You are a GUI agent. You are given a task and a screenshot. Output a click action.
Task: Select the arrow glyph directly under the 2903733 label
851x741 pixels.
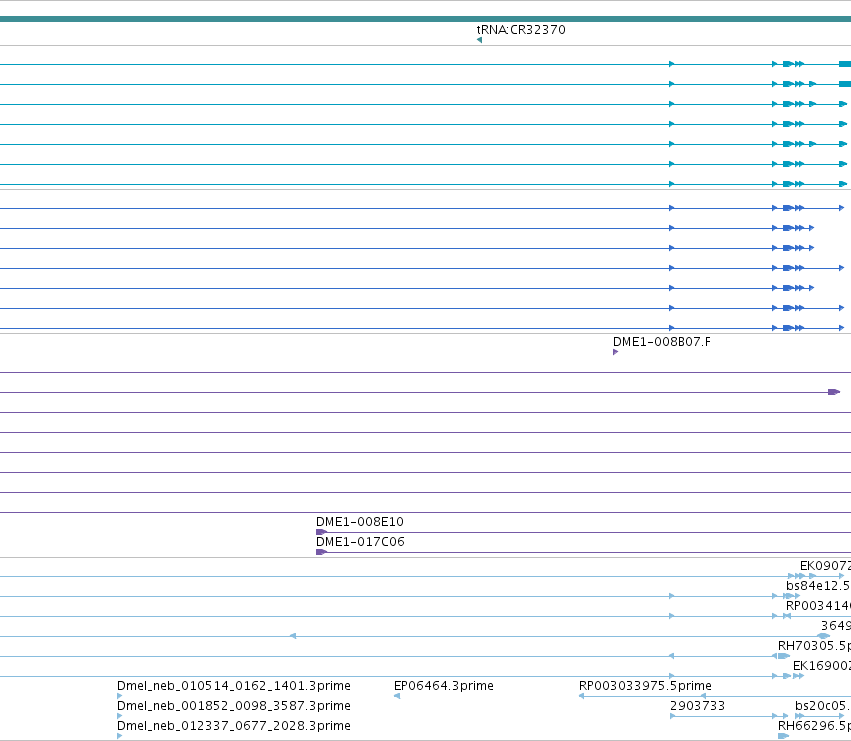coord(672,717)
